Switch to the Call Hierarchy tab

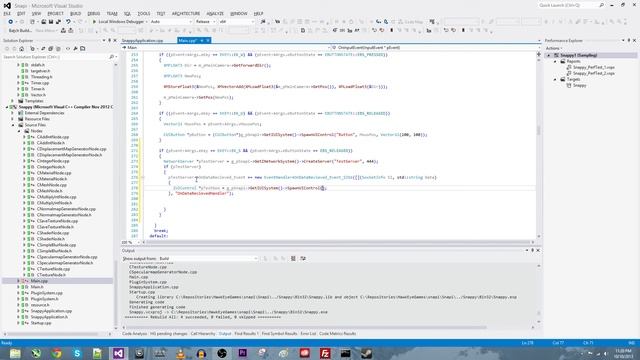(203, 333)
